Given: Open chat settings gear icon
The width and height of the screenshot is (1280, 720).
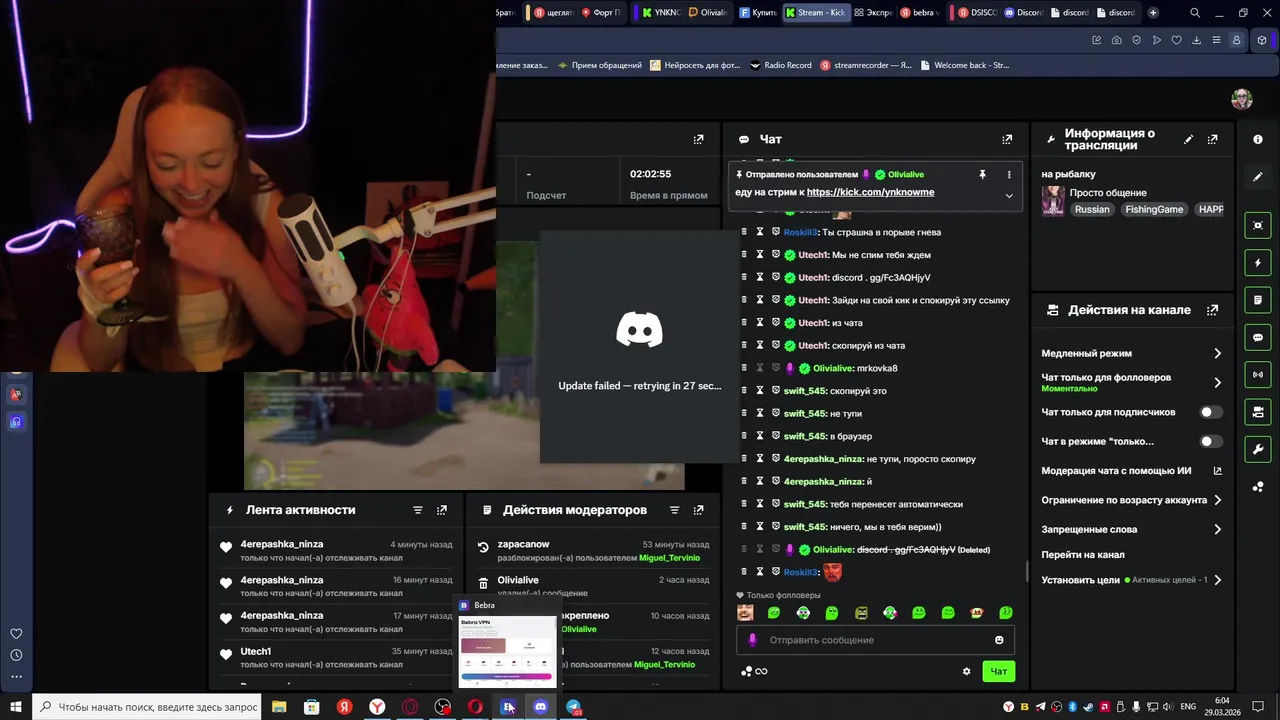Looking at the screenshot, I should [966, 671].
